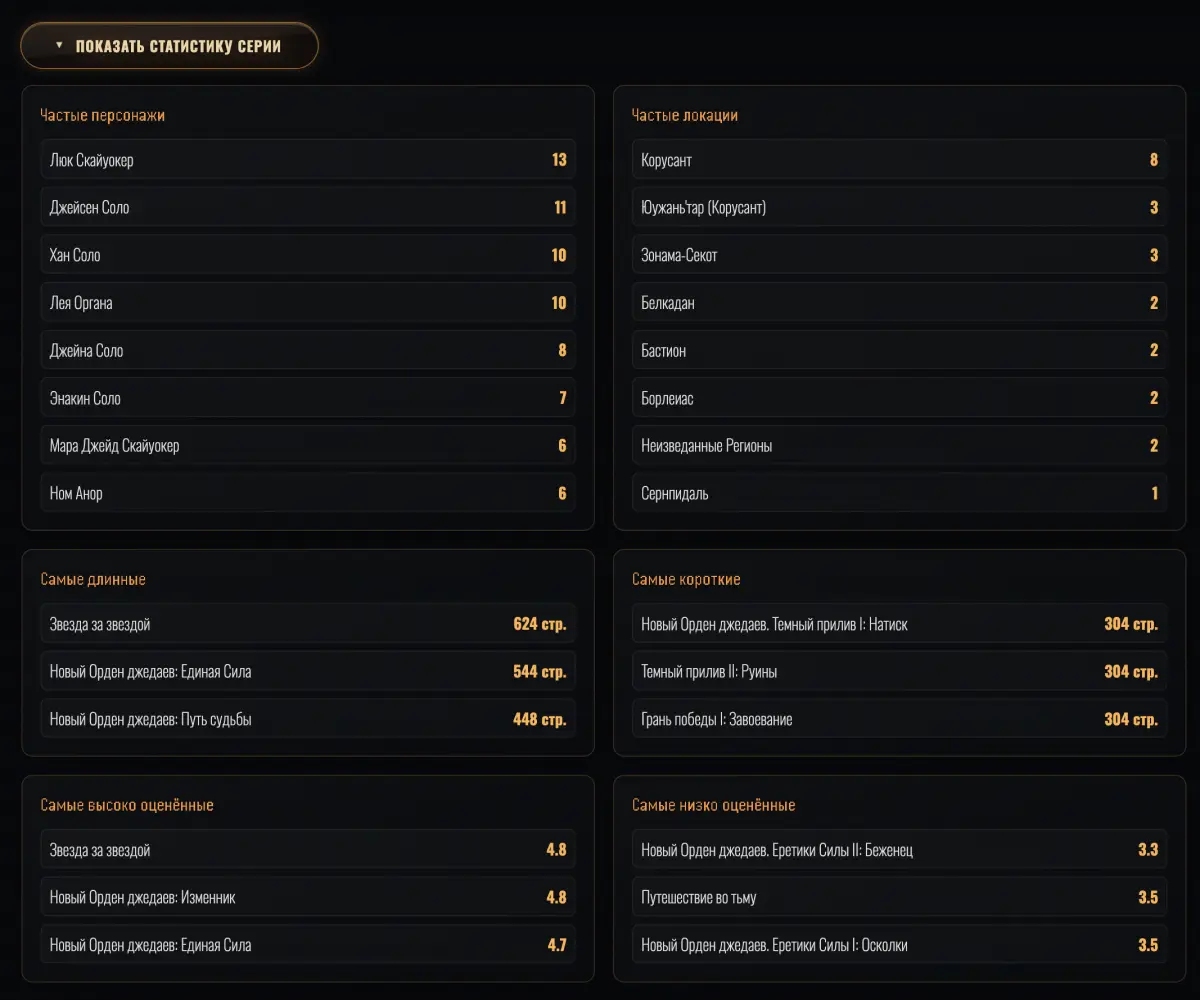Screen dimensions: 1200x1000
Task: Open Еретики Силы II: Беженец row
Action: click(x=899, y=850)
